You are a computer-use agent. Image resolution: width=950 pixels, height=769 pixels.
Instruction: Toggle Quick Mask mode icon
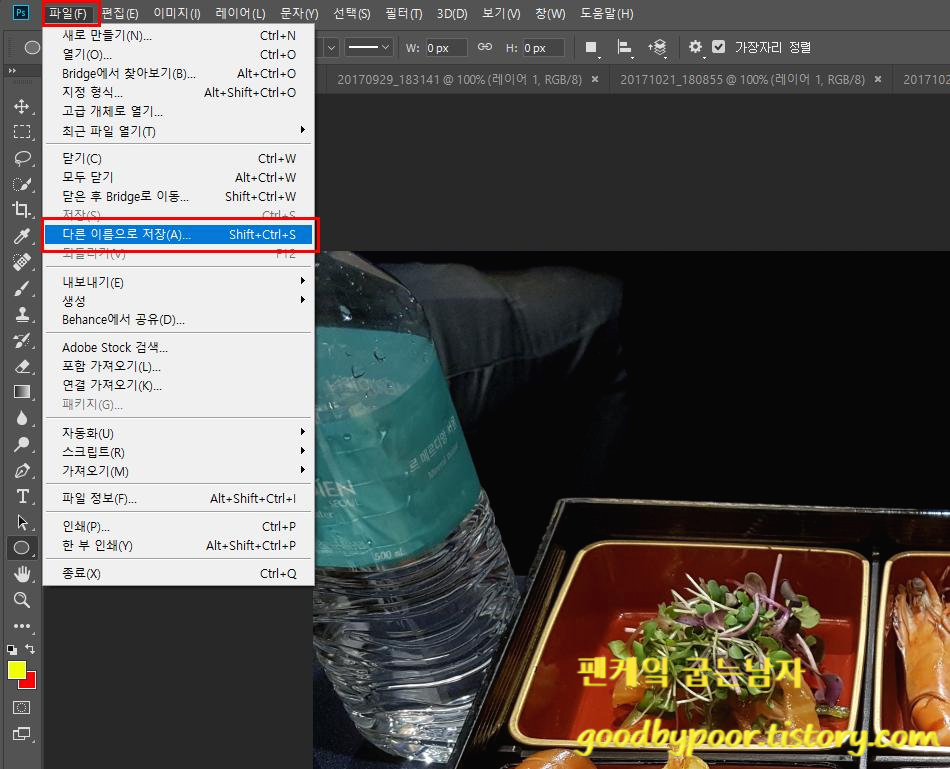tap(22, 707)
